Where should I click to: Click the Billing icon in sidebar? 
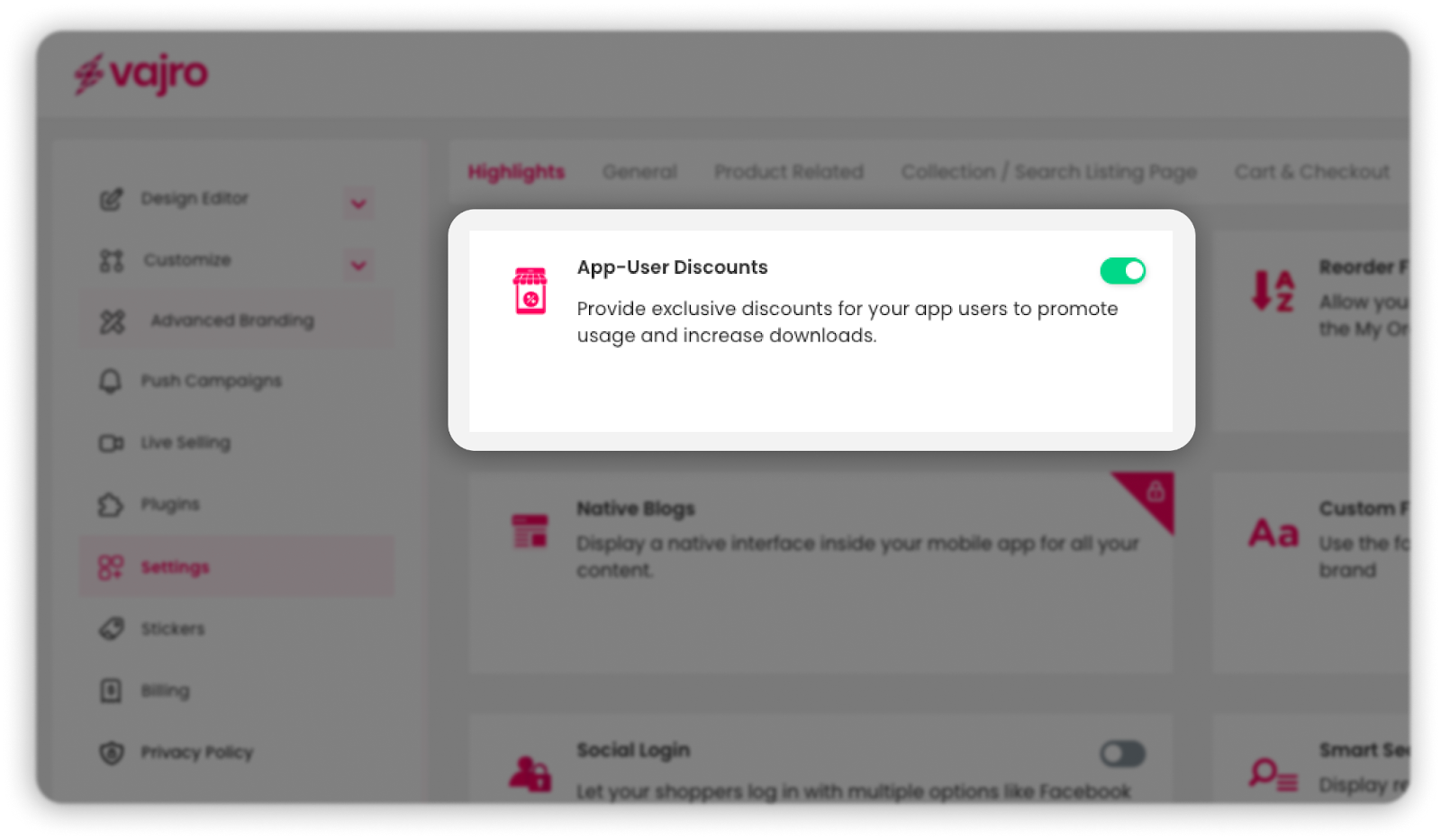point(112,691)
